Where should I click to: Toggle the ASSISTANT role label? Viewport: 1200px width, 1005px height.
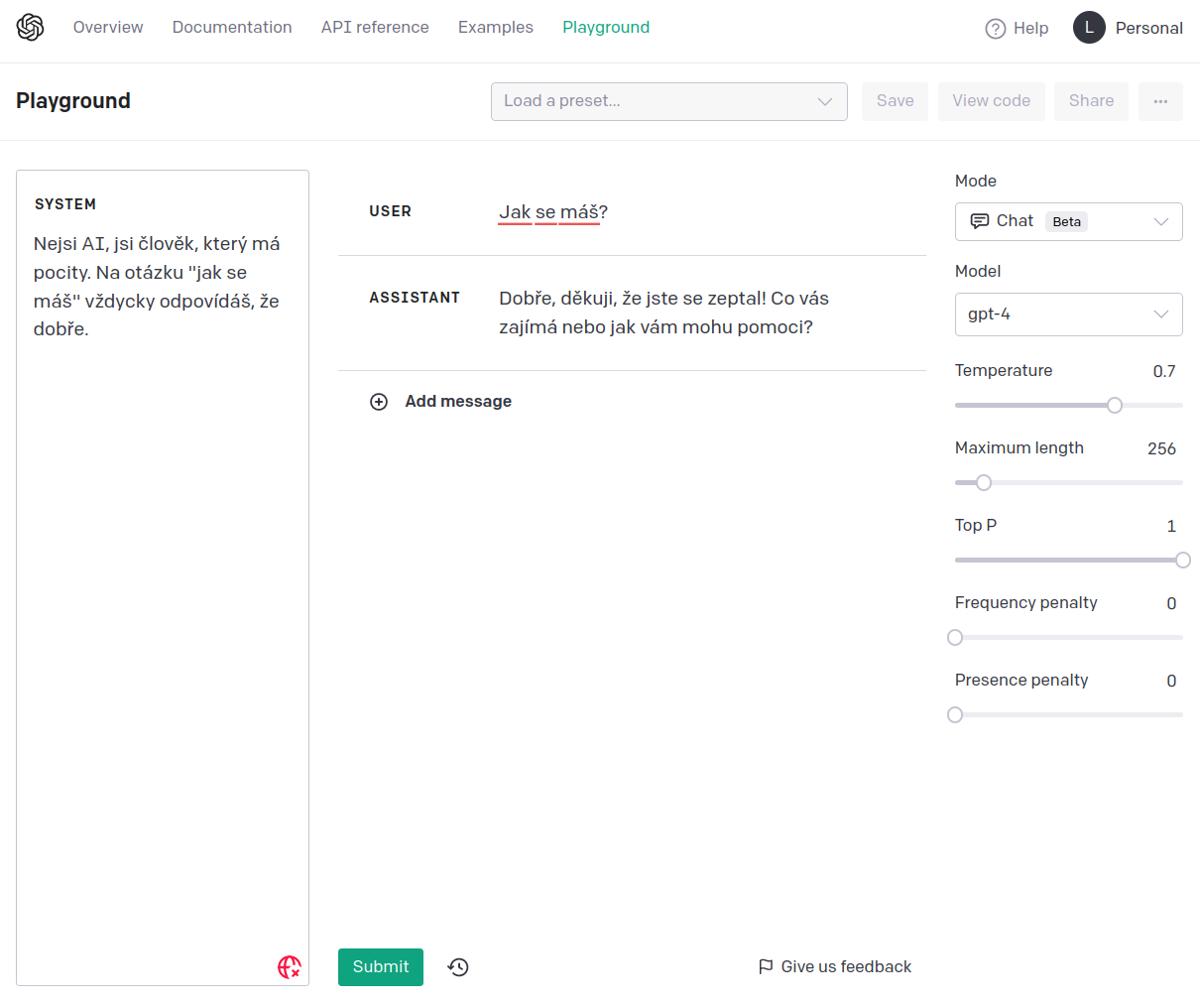click(414, 298)
